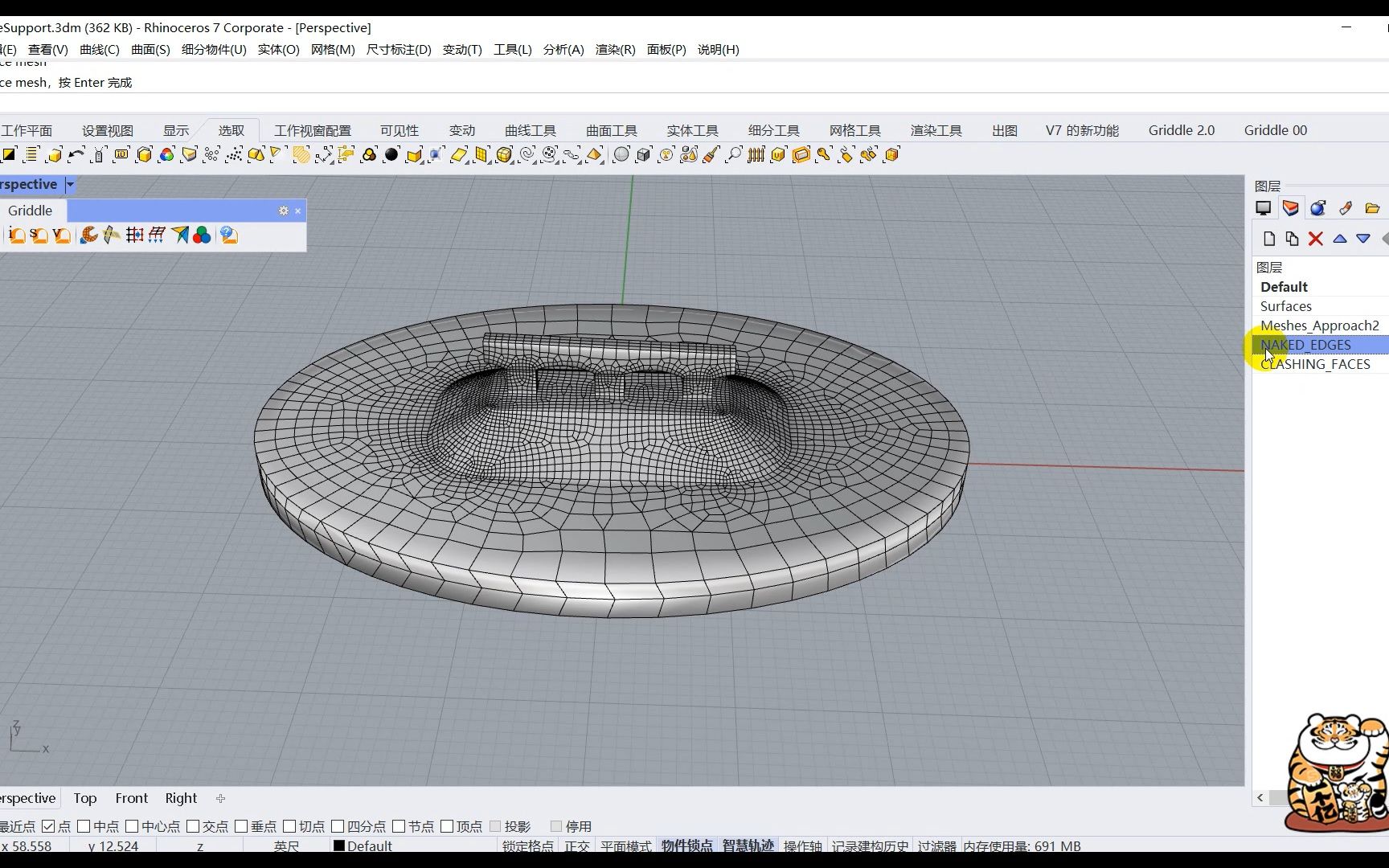The height and width of the screenshot is (868, 1389).
Task: Open the 分析(A) menu
Action: coord(563,50)
